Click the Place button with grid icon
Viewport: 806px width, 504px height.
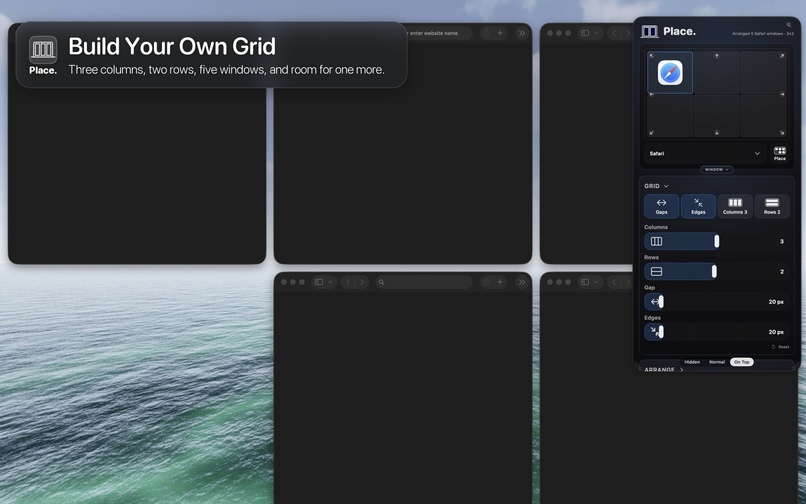(x=780, y=153)
